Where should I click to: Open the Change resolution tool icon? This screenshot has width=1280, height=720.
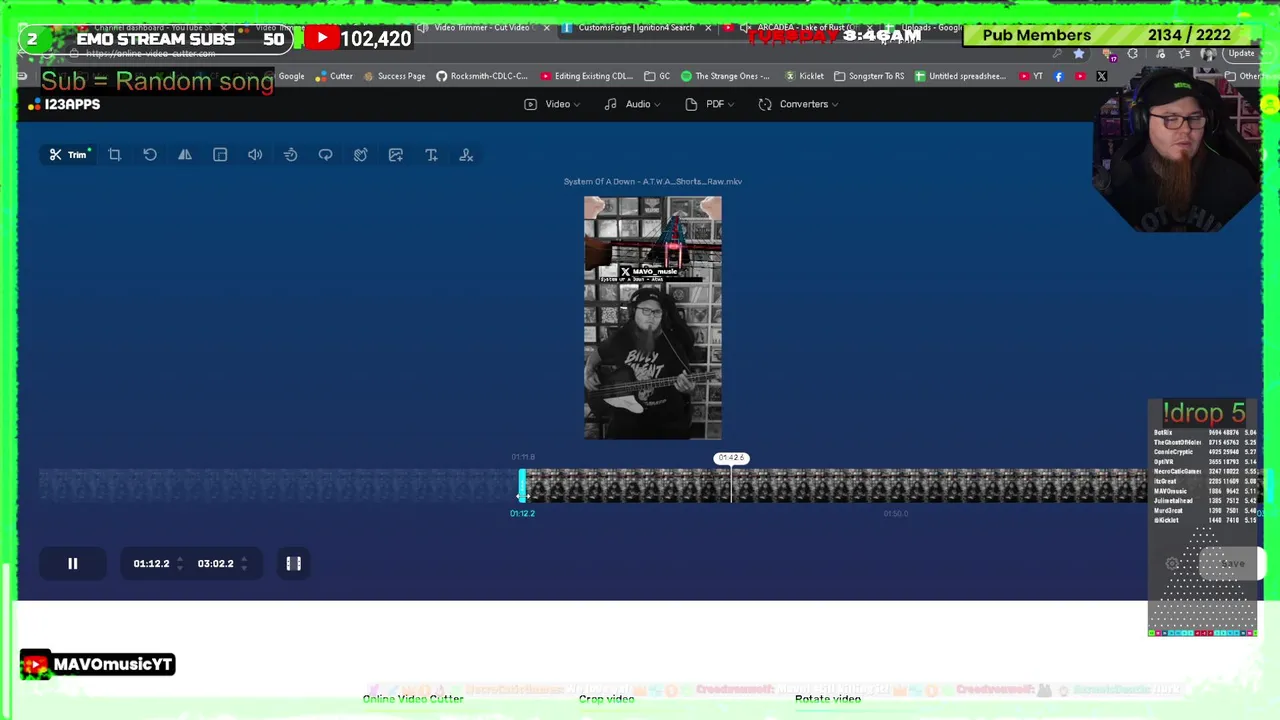point(220,155)
